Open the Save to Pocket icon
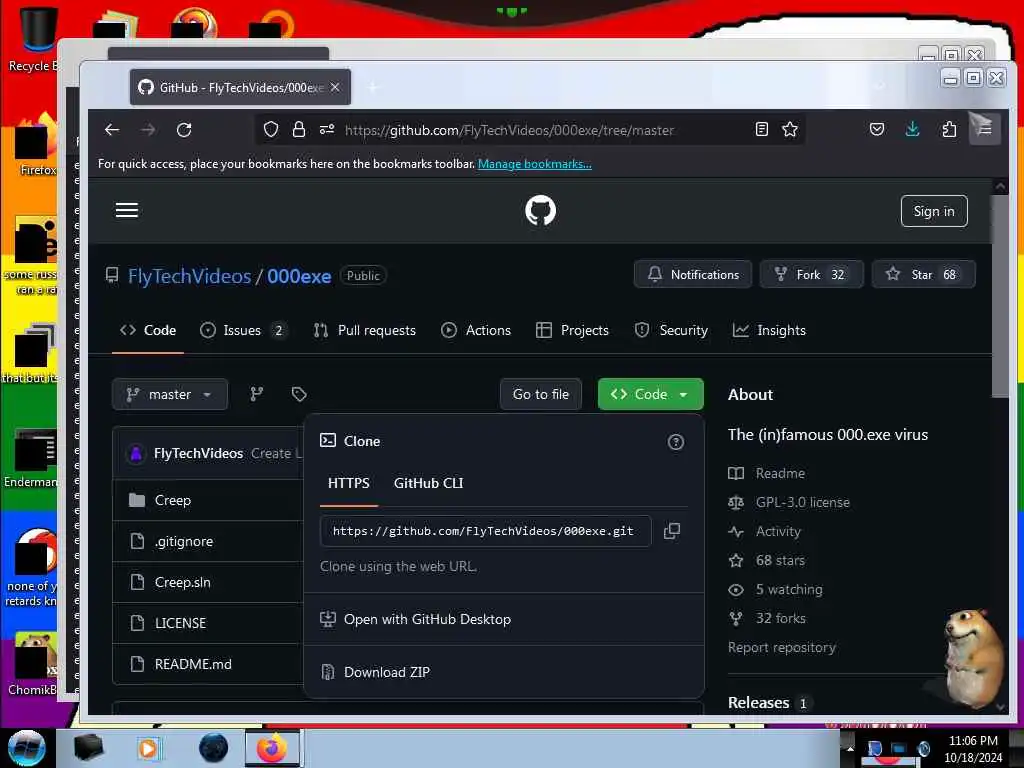 [x=876, y=129]
